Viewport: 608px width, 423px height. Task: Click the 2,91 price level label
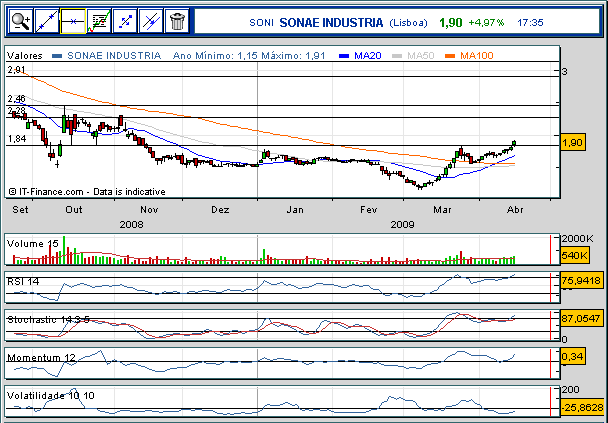(x=16, y=70)
